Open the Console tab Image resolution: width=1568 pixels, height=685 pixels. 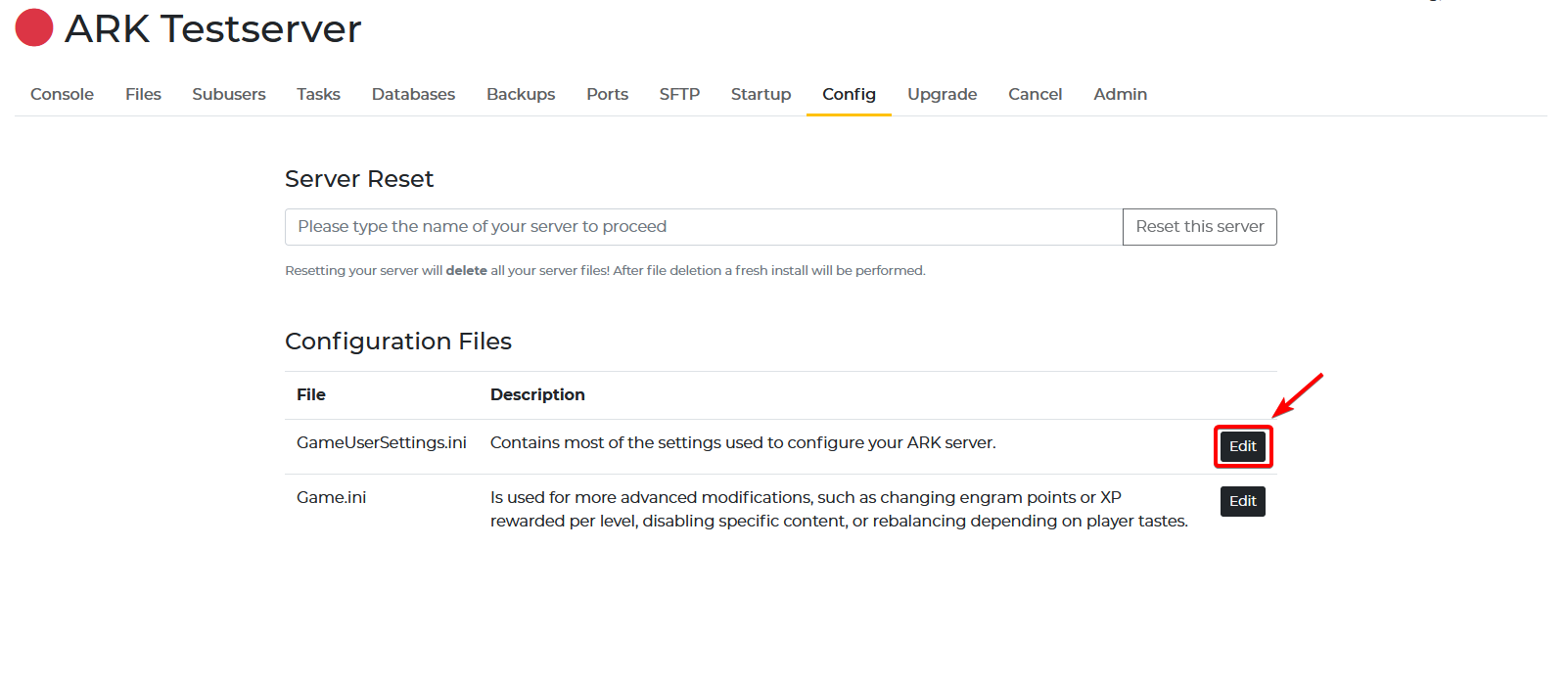(x=62, y=94)
